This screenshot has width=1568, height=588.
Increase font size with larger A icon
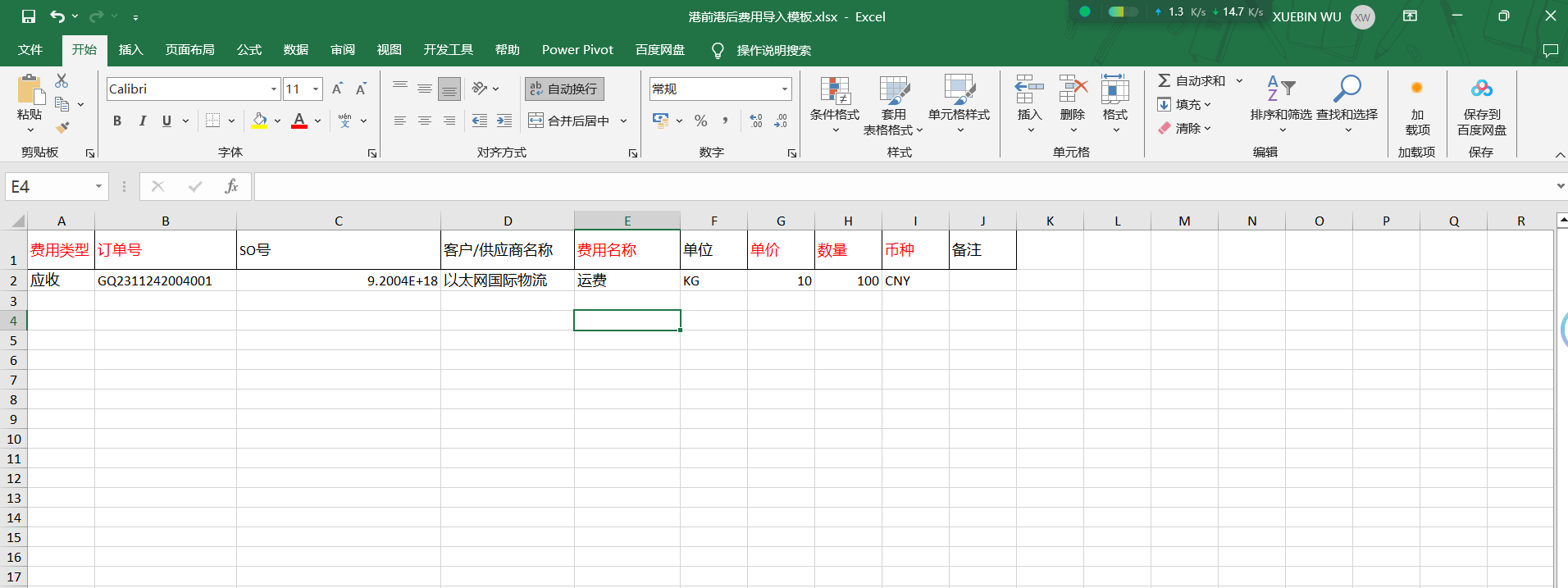337,89
